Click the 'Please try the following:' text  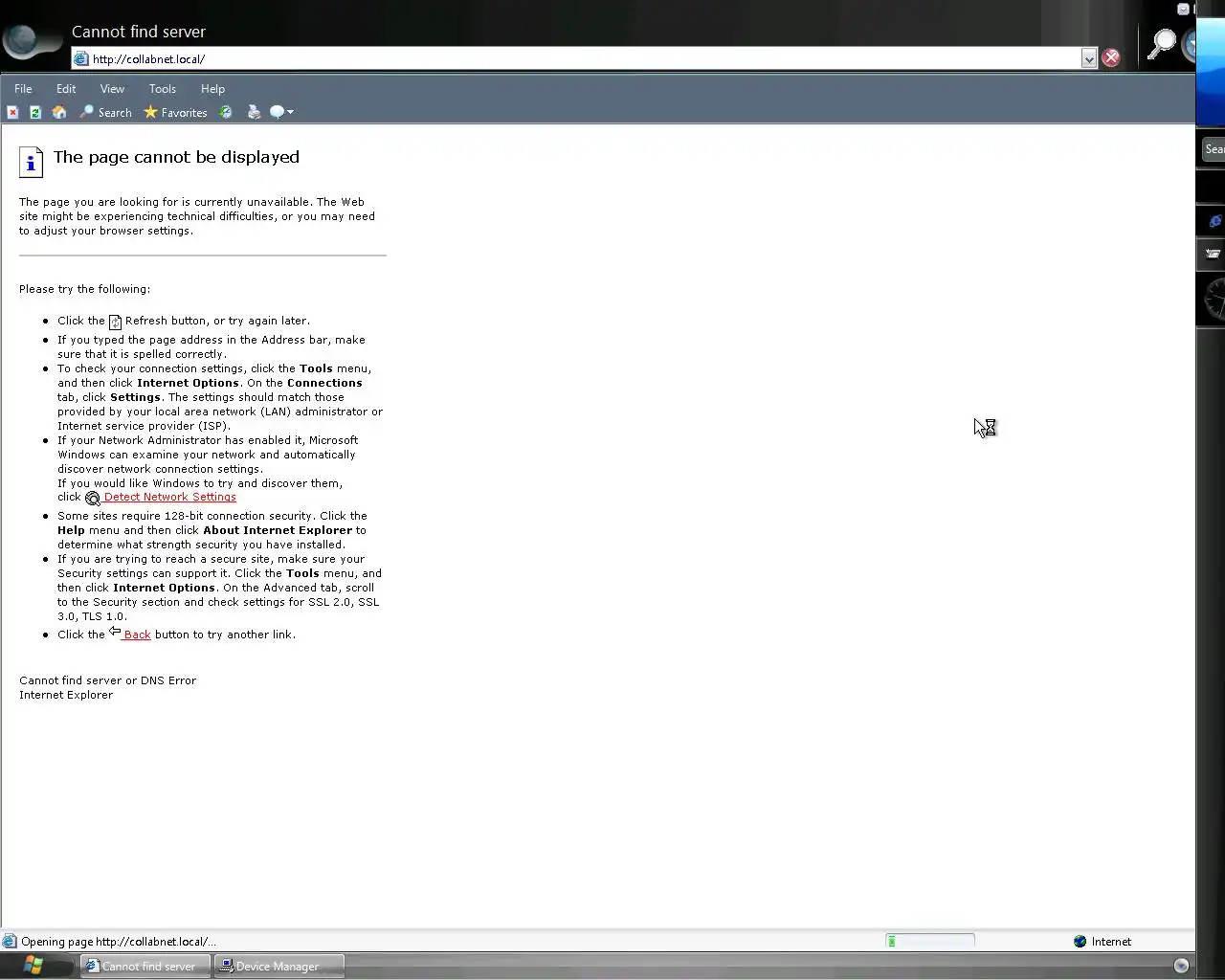[84, 289]
